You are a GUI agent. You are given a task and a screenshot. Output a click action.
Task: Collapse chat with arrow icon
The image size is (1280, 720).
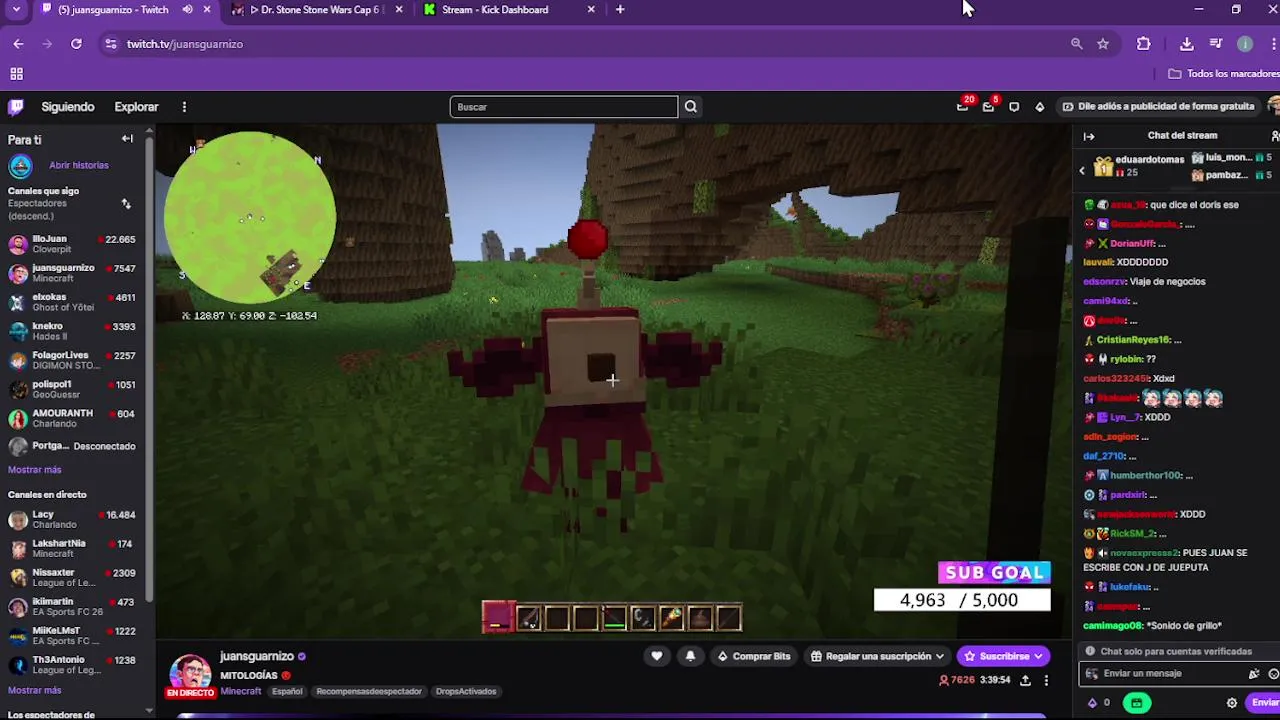[1089, 136]
